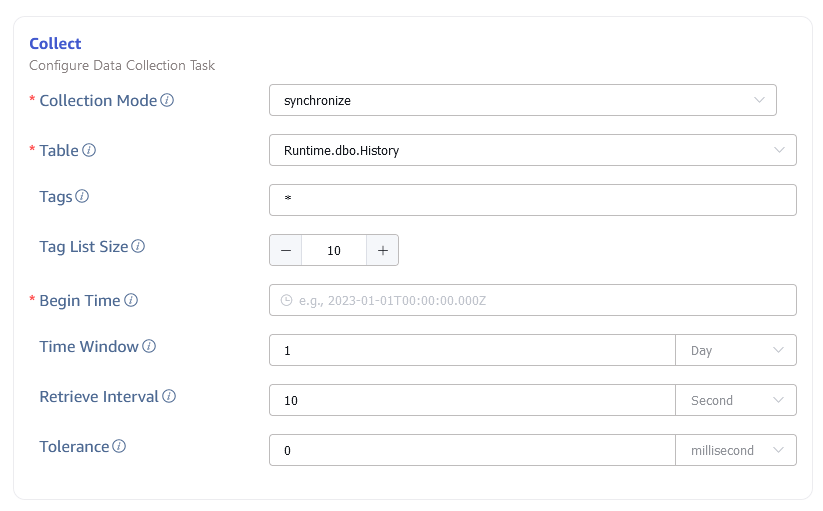The height and width of the screenshot is (511, 823).
Task: Open the Time Window Day unit dropdown
Action: (x=736, y=350)
